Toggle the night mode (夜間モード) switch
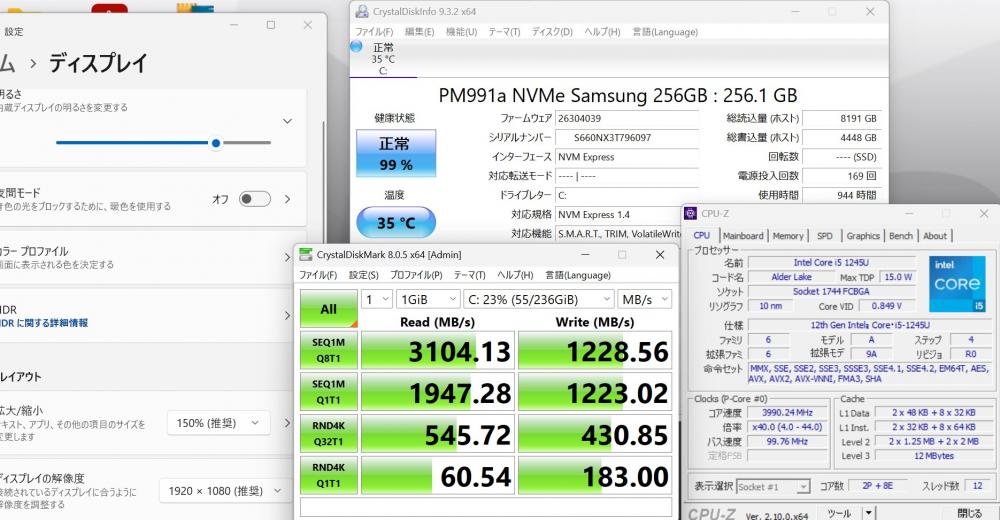Screen dimensions: 1000x520 tap(254, 199)
